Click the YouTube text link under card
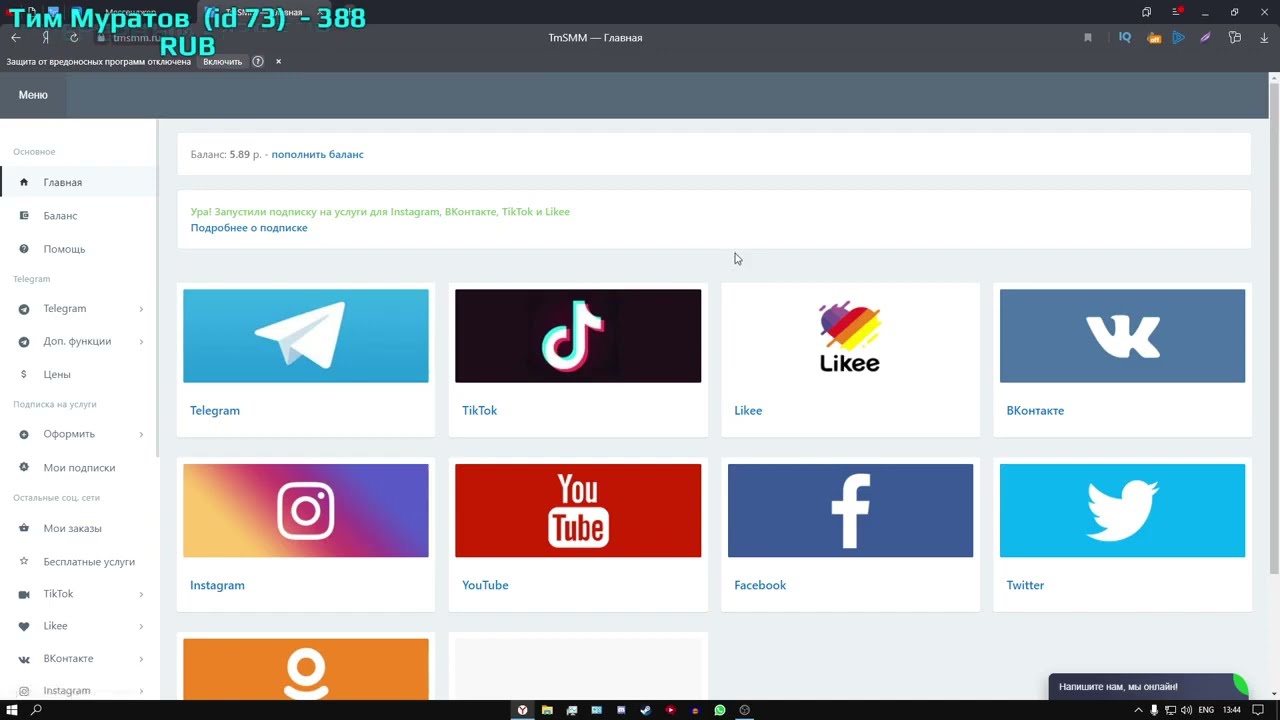Viewport: 1280px width, 720px height. pos(485,585)
